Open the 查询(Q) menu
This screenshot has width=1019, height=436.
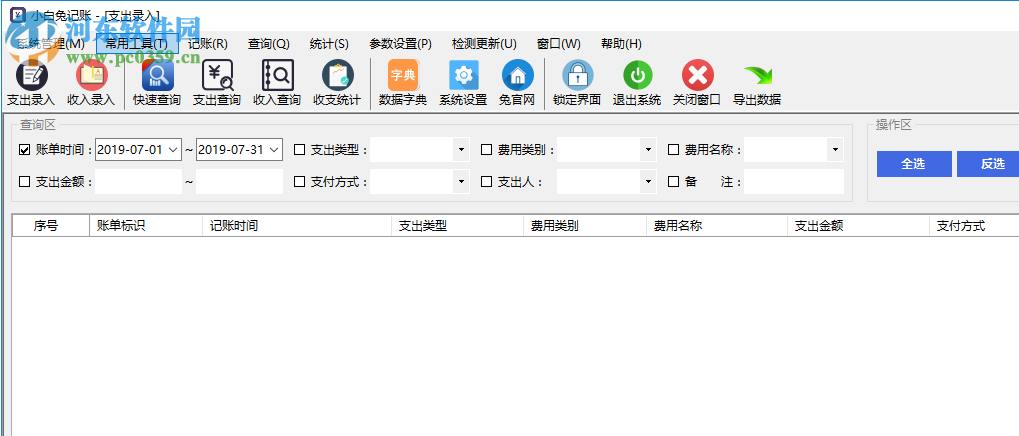[x=268, y=44]
